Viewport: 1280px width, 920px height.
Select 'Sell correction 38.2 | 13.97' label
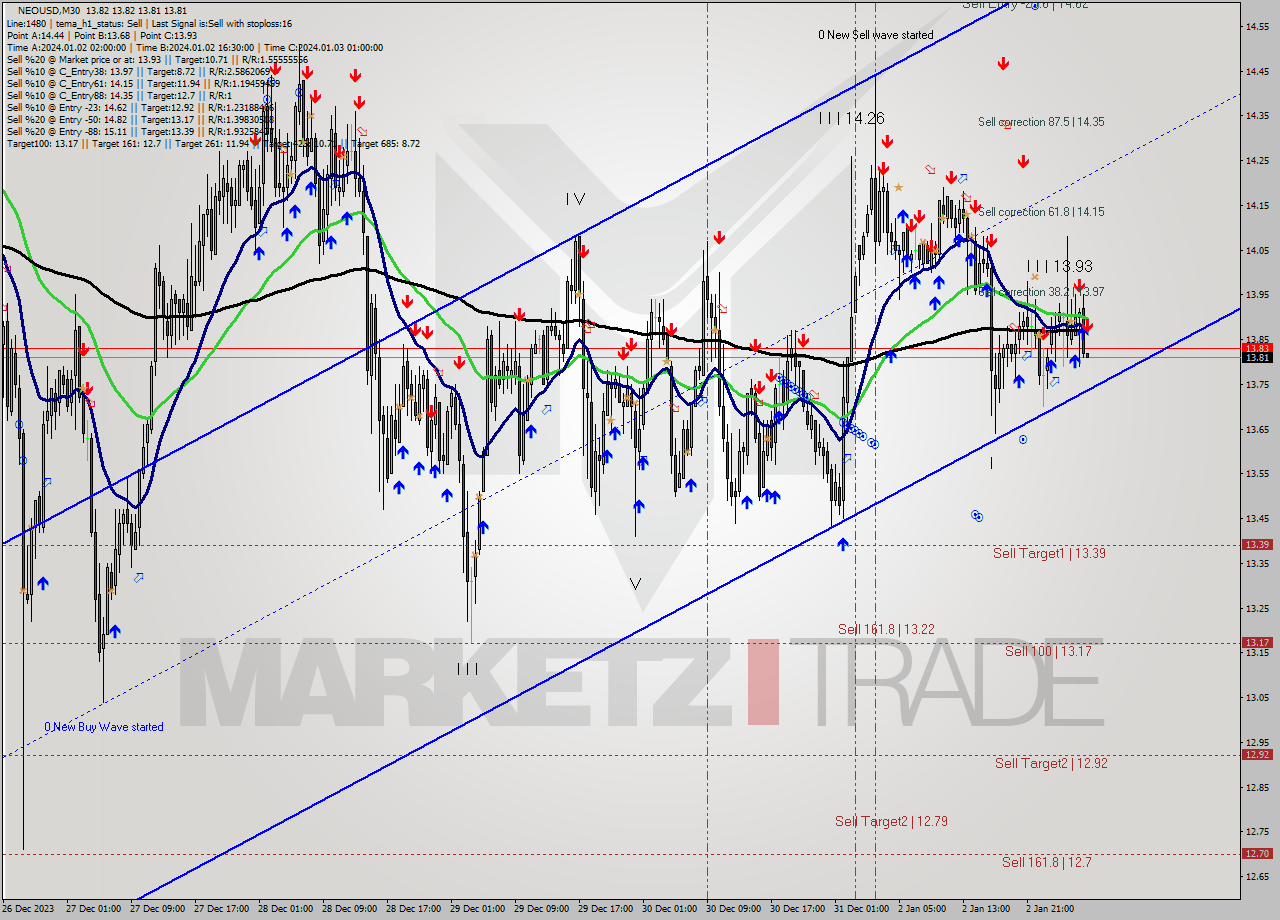tap(1041, 292)
